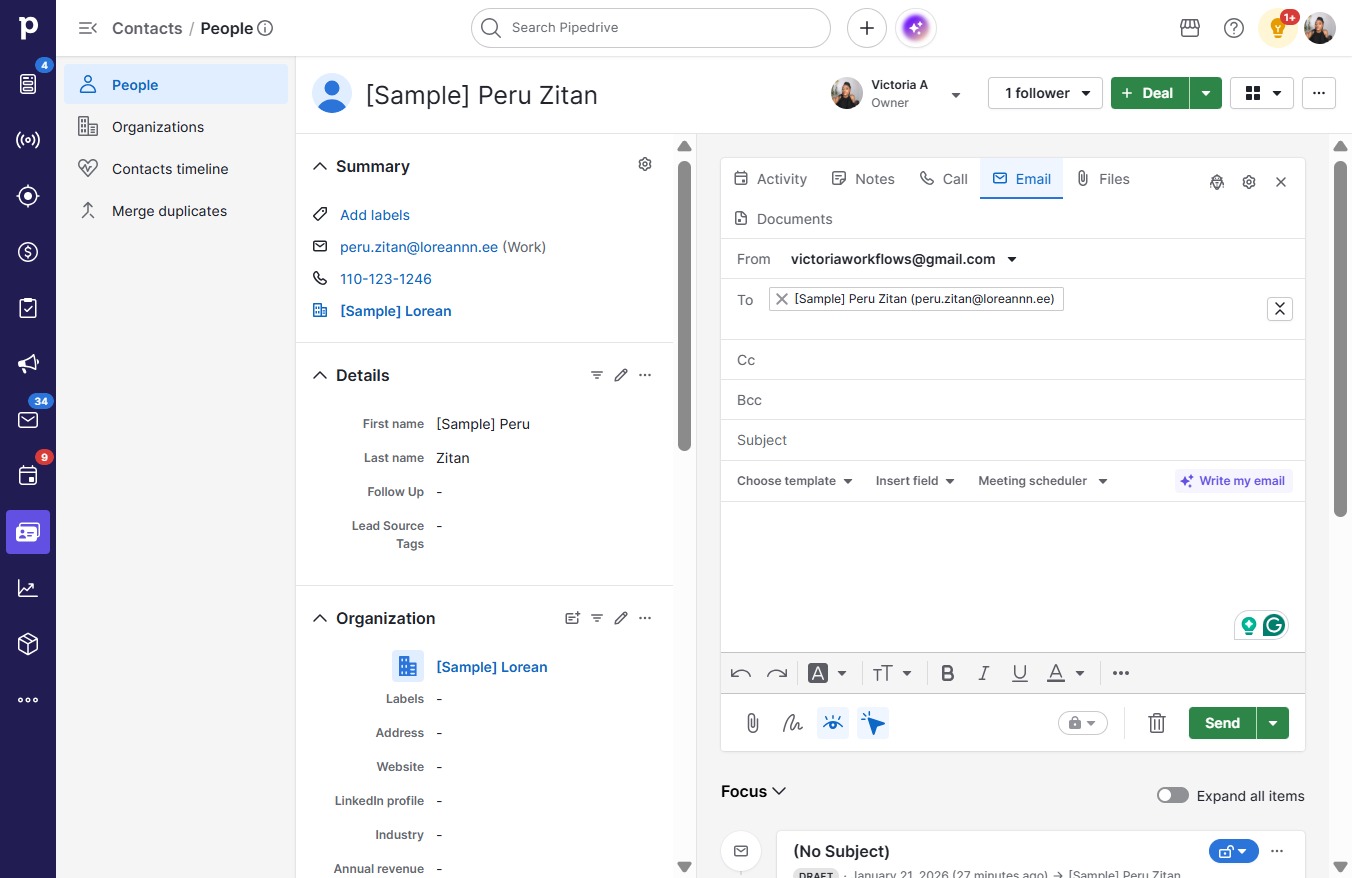
Task: Open the 1 follower dropdown
Action: [x=1045, y=93]
